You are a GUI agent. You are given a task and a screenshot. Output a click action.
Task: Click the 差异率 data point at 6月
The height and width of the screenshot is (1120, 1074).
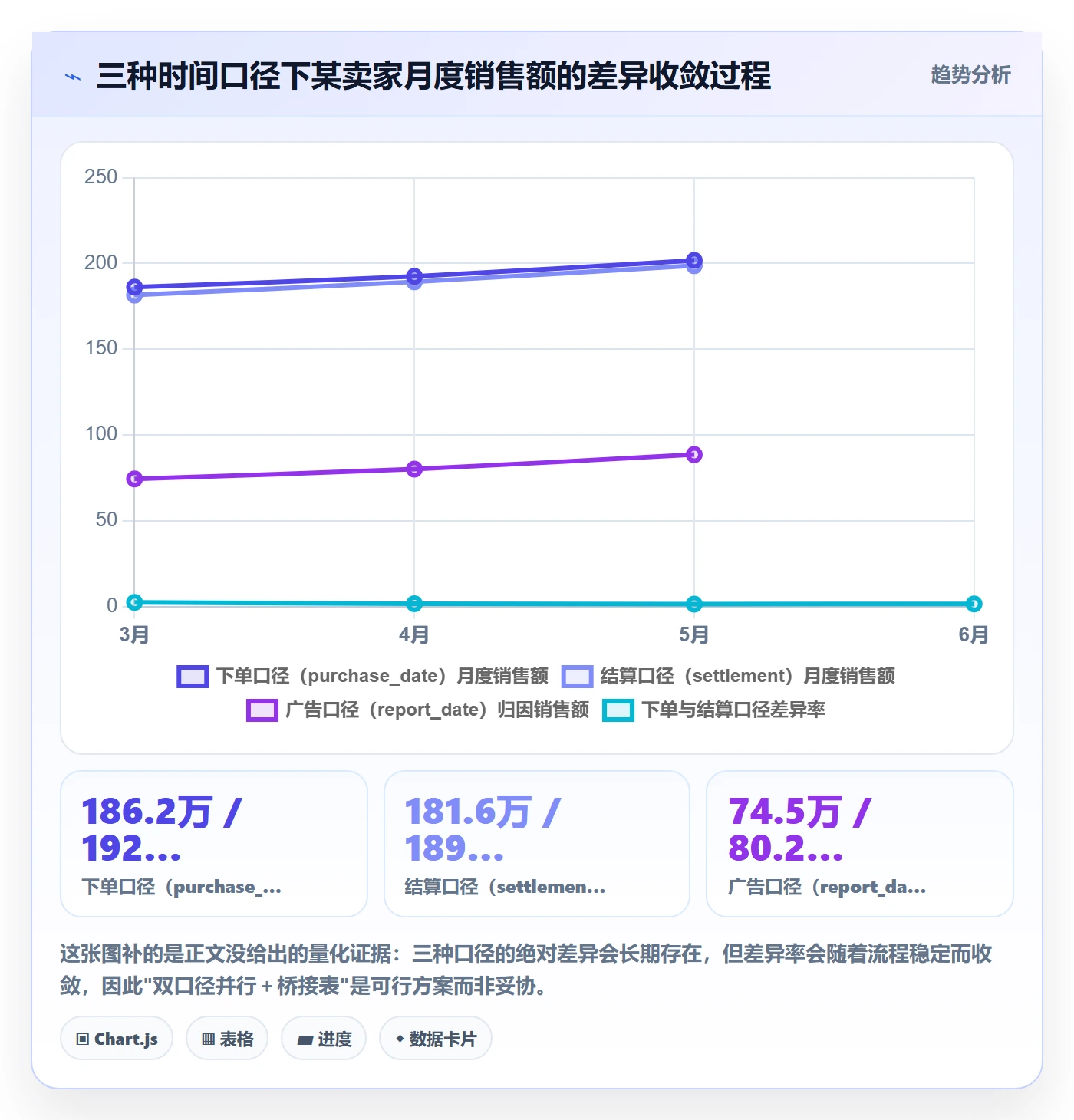coord(974,604)
